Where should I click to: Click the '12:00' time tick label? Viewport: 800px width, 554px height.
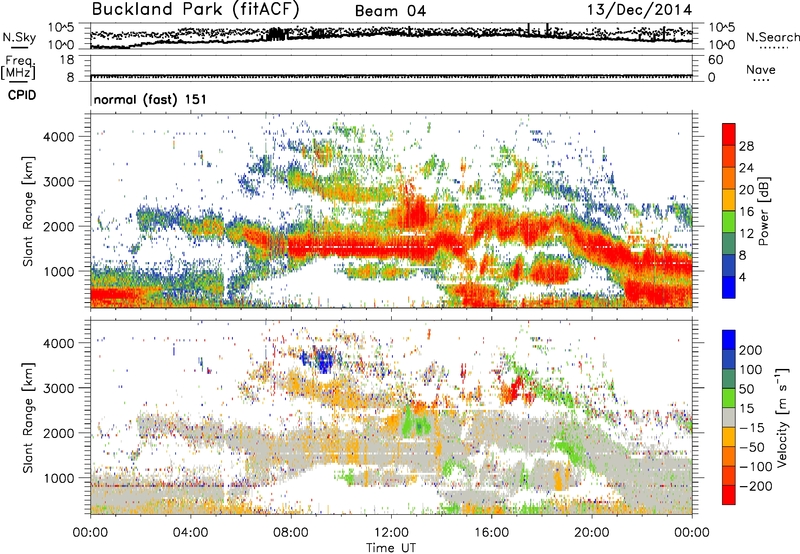(391, 533)
